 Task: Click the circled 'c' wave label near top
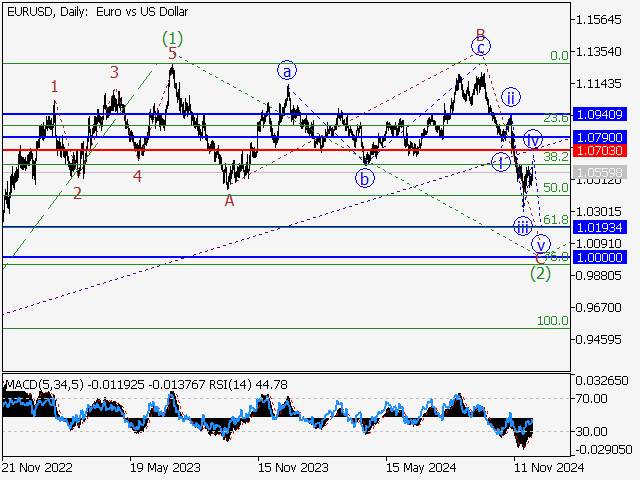(481, 47)
